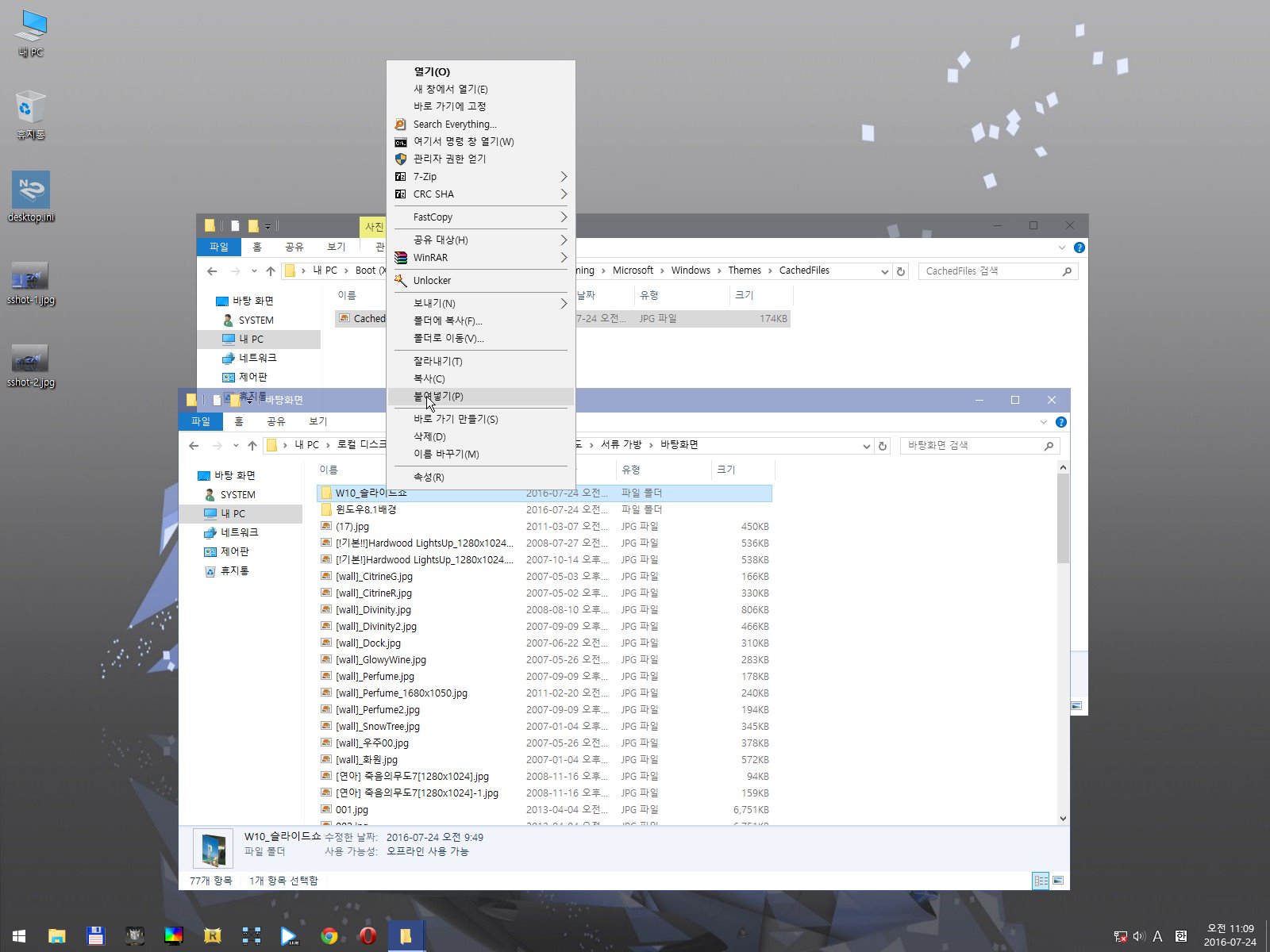Open the taskbar clock showing 오전 11:09
Viewport: 1270px width, 952px height.
pyautogui.click(x=1230, y=936)
